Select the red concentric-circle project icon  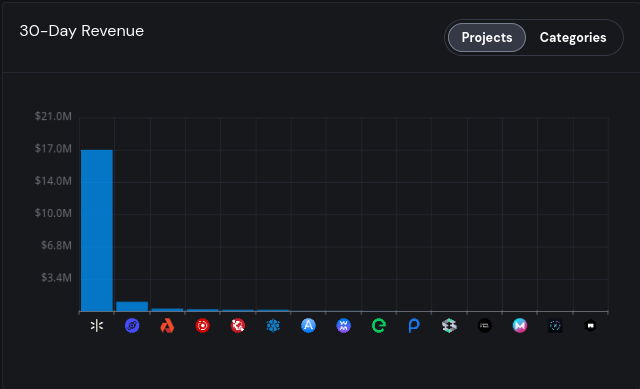[x=202, y=326]
